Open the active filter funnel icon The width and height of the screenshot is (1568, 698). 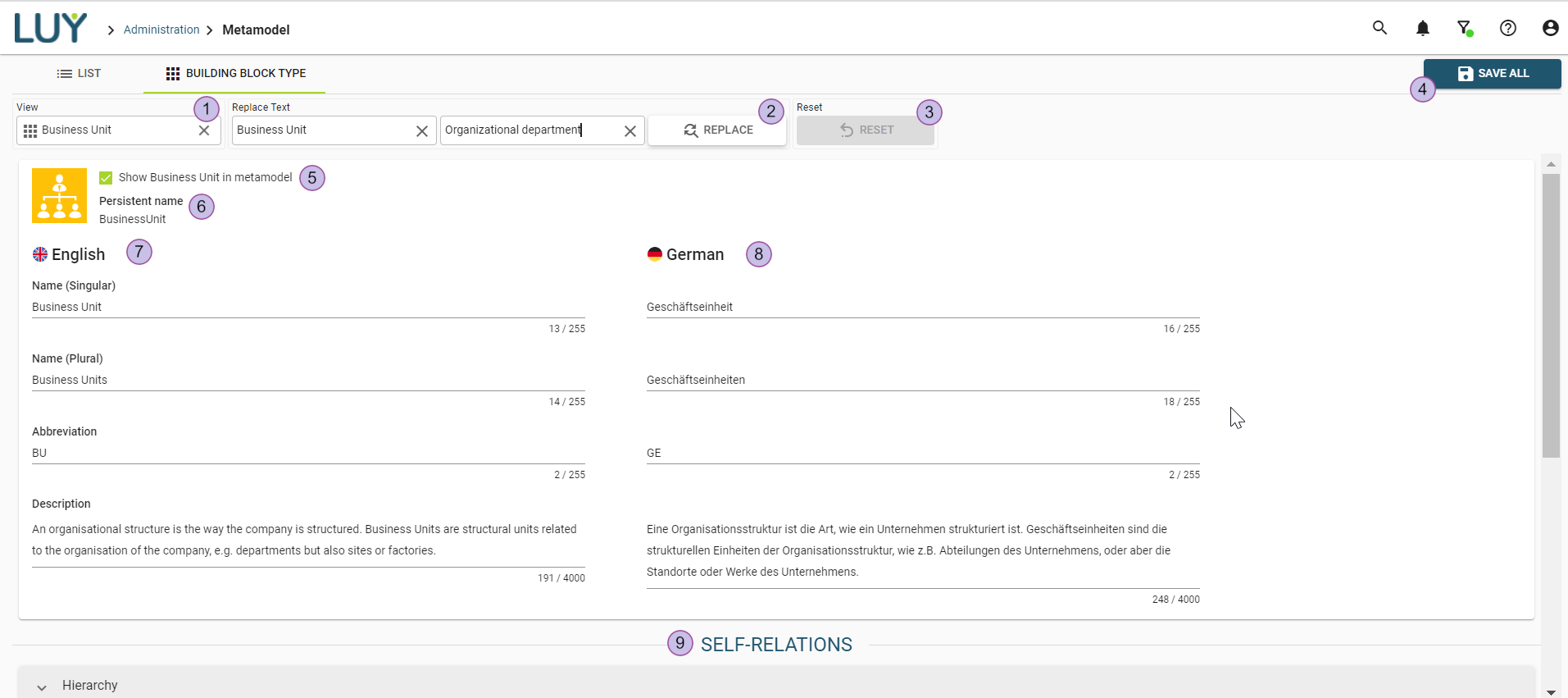point(1464,29)
